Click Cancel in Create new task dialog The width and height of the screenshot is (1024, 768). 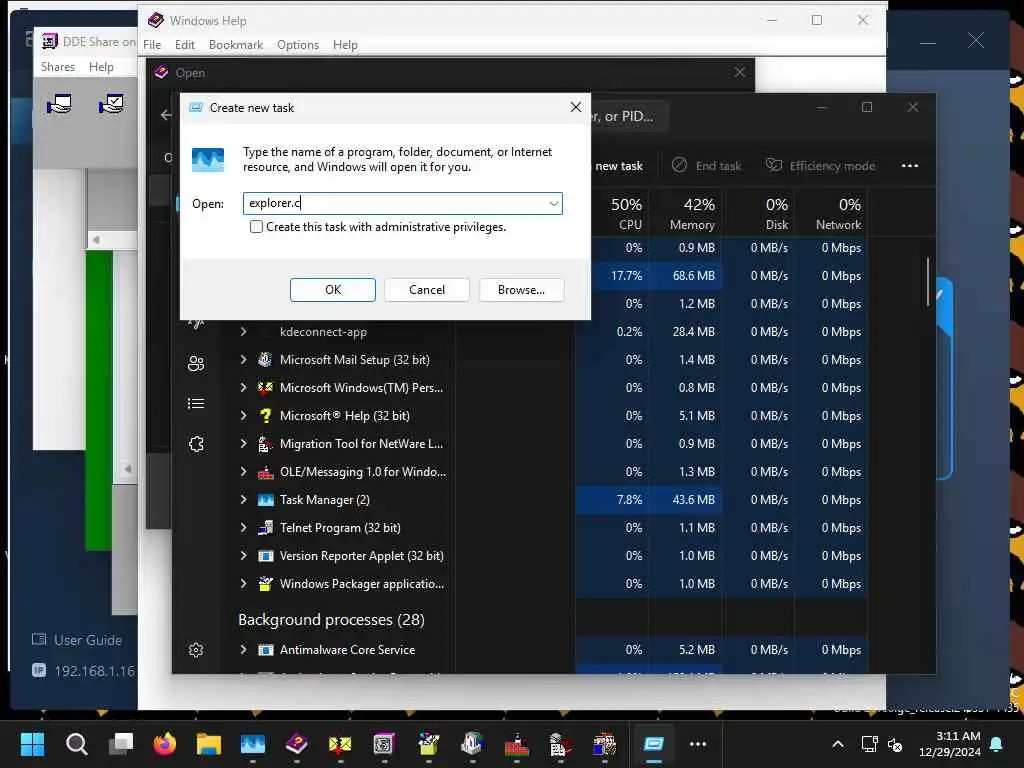point(427,290)
